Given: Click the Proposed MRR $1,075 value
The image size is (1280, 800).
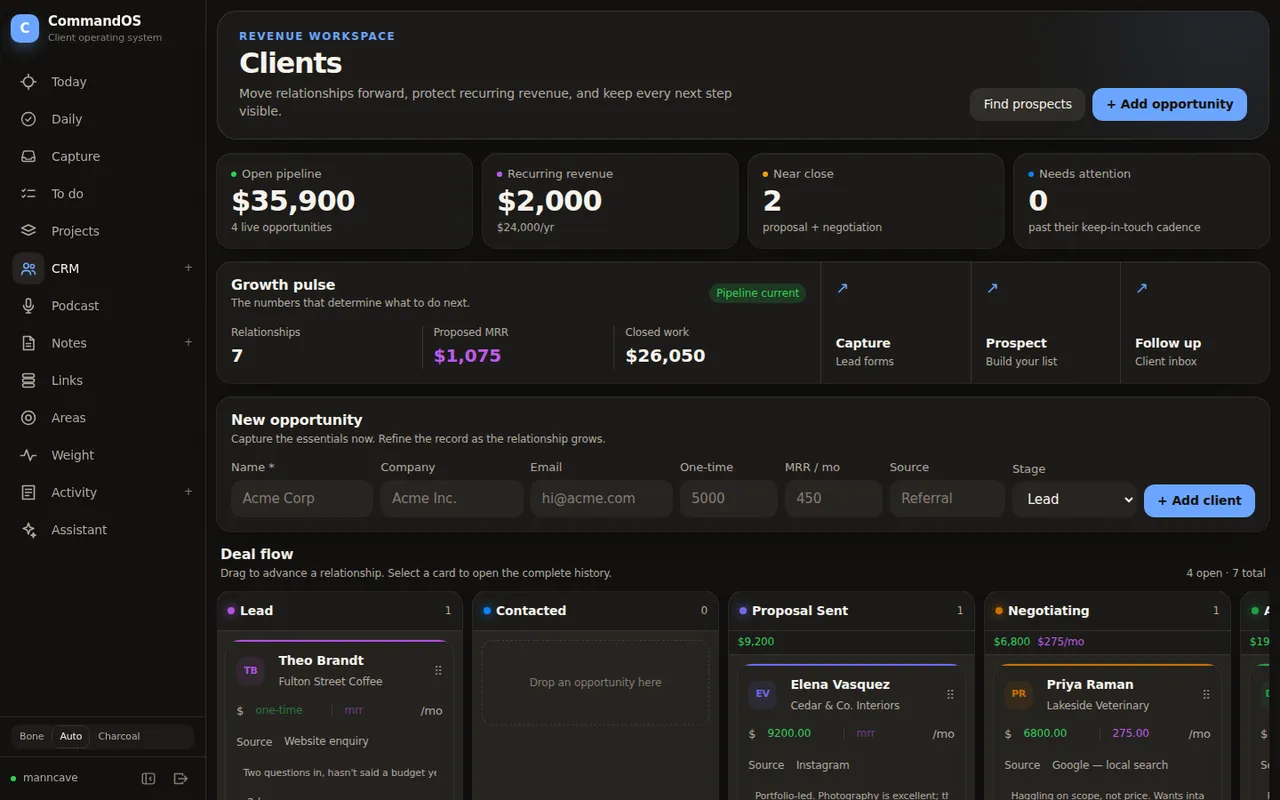Looking at the screenshot, I should click(467, 356).
